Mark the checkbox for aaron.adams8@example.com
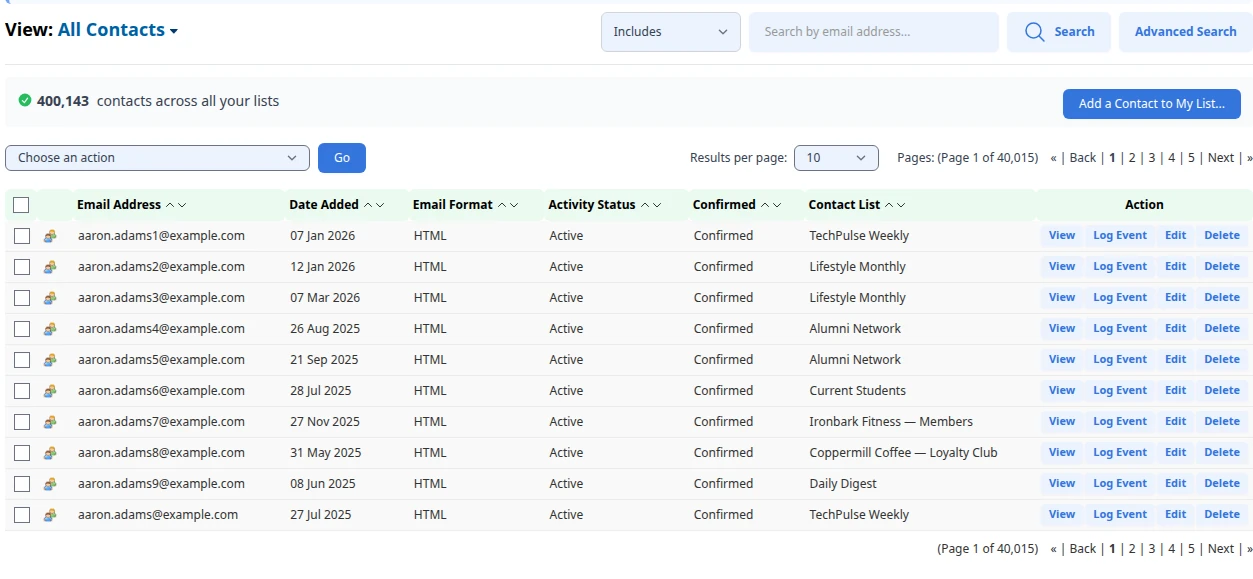 (22, 453)
